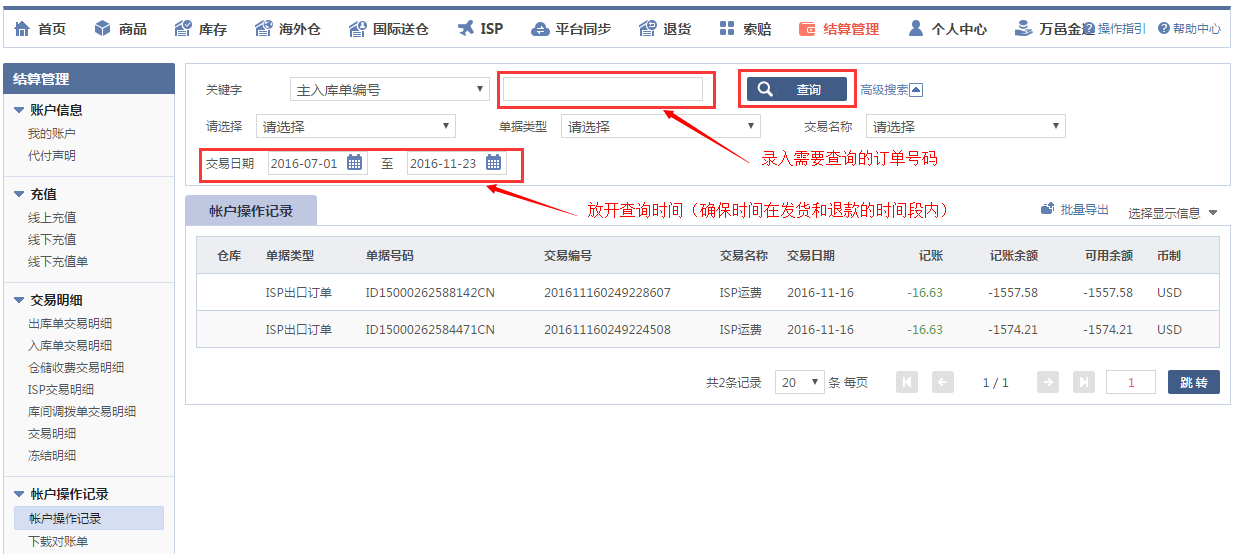The height and width of the screenshot is (554, 1237).
Task: Click transaction number 201611160249228607
Action: point(607,293)
